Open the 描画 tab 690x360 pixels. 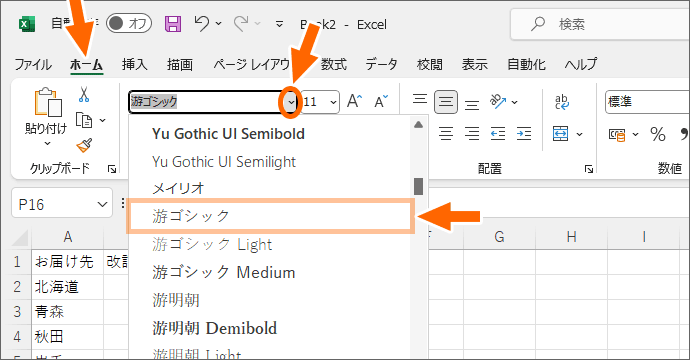[x=180, y=65]
